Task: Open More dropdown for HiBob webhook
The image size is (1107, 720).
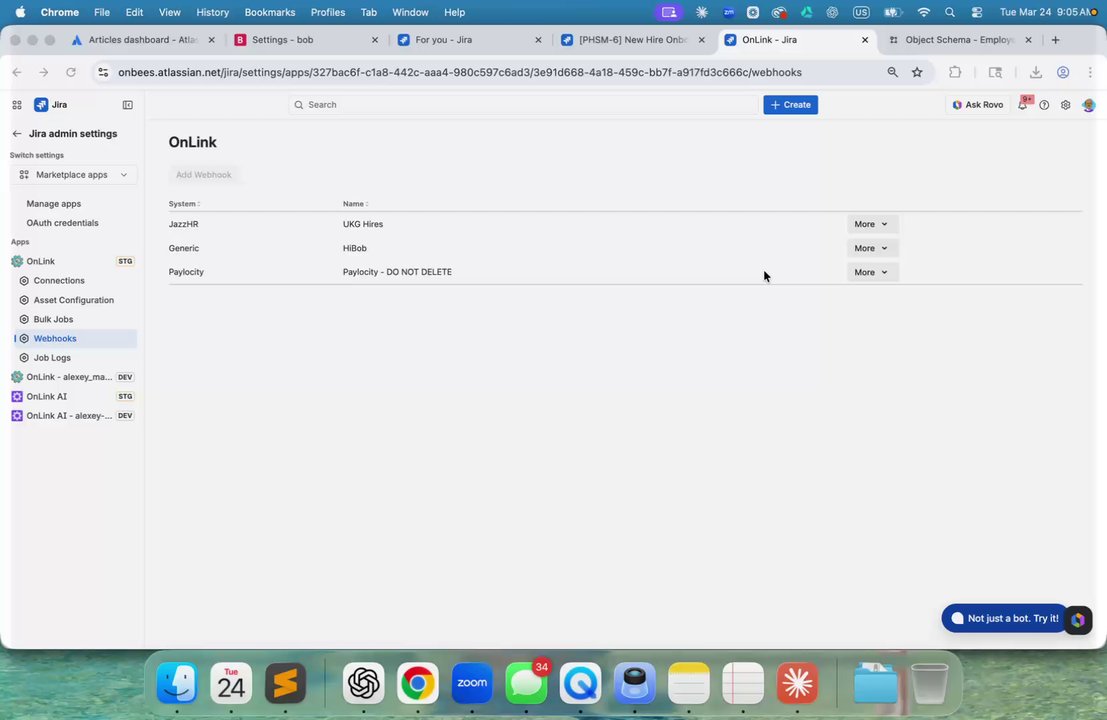Action: point(871,248)
